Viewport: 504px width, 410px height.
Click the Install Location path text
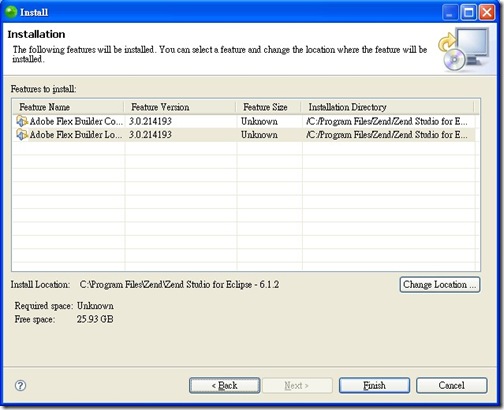point(179,285)
